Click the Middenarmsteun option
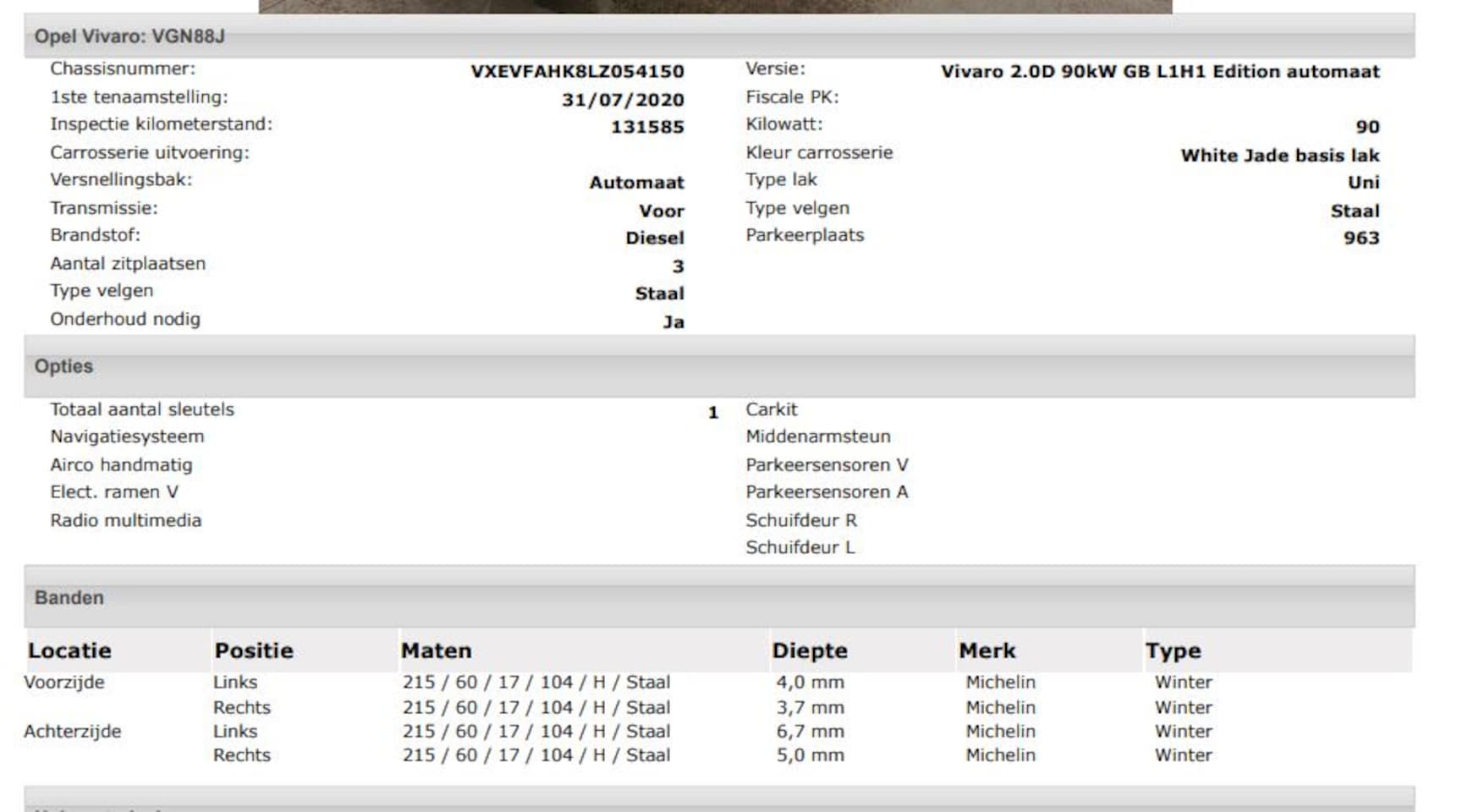Image resolution: width=1479 pixels, height=812 pixels. 817,436
